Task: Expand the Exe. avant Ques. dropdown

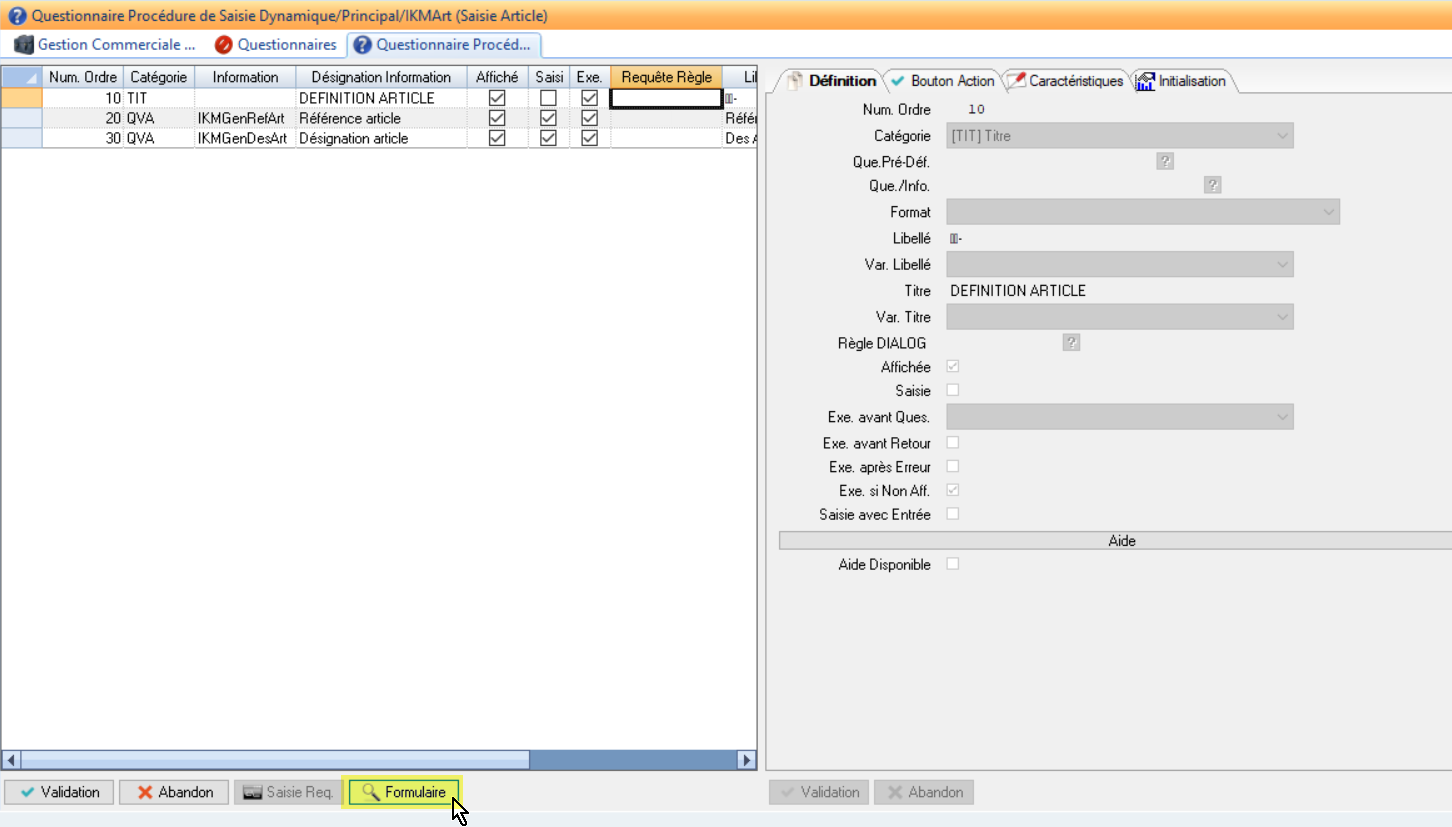Action: (x=1281, y=417)
